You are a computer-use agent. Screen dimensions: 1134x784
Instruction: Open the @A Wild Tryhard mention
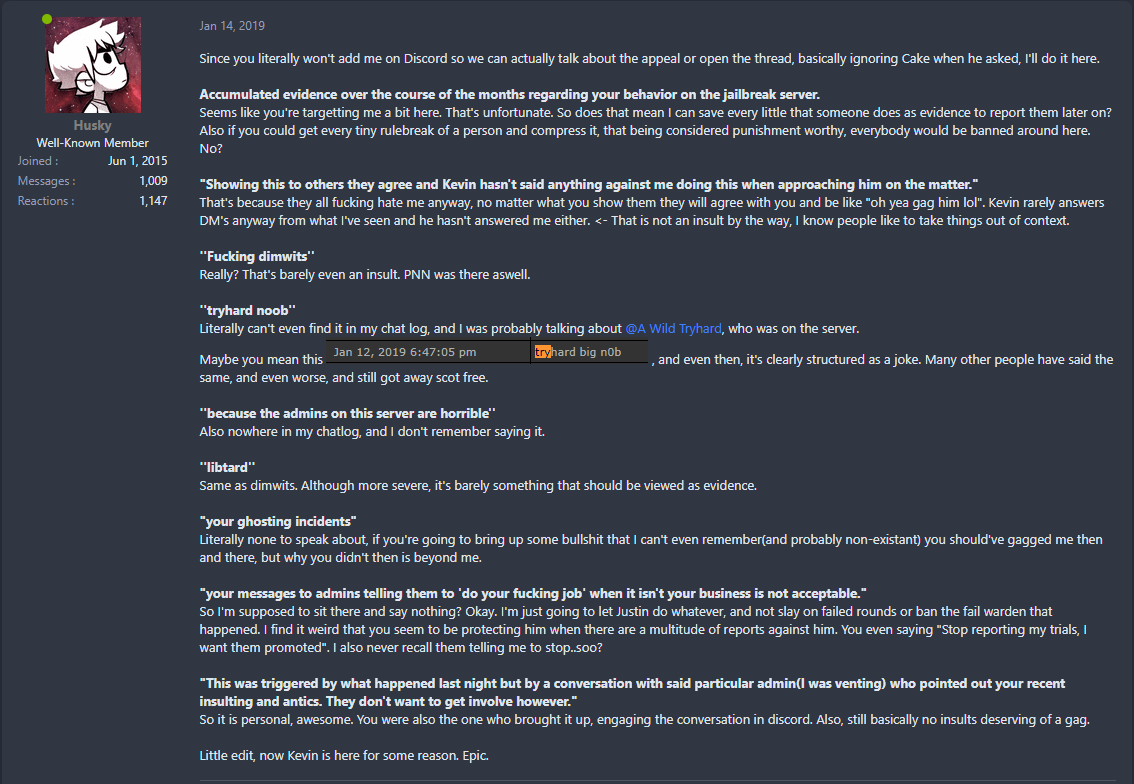[x=673, y=328]
